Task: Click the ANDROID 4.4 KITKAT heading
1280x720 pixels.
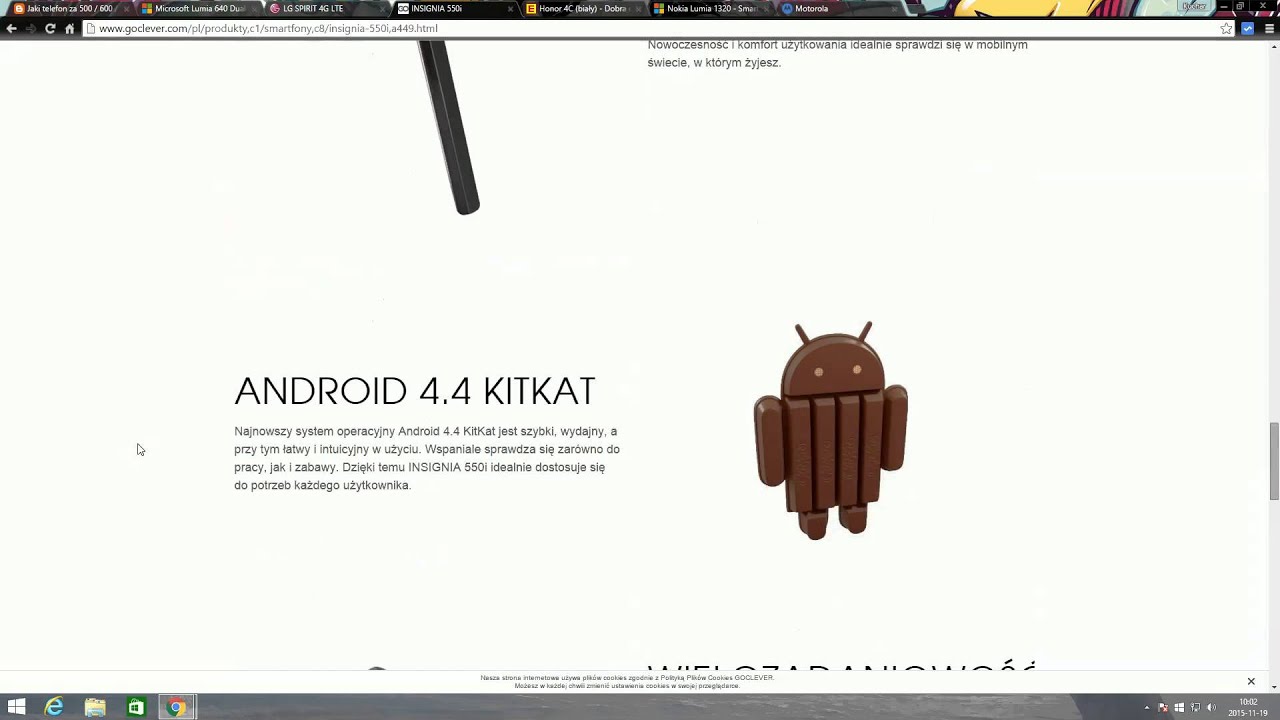Action: tap(415, 391)
